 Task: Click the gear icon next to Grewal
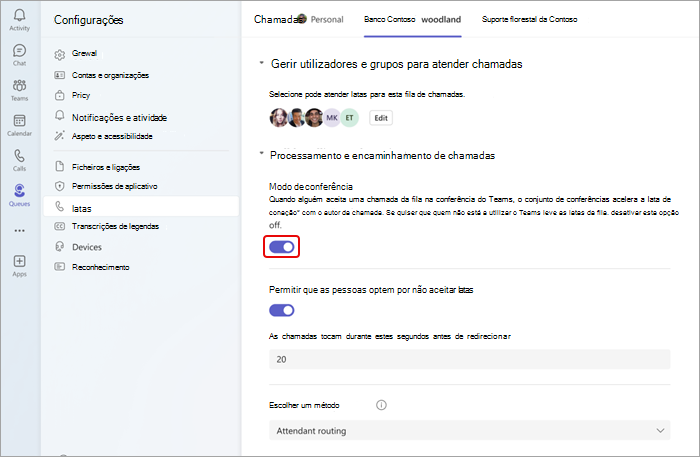coord(59,55)
